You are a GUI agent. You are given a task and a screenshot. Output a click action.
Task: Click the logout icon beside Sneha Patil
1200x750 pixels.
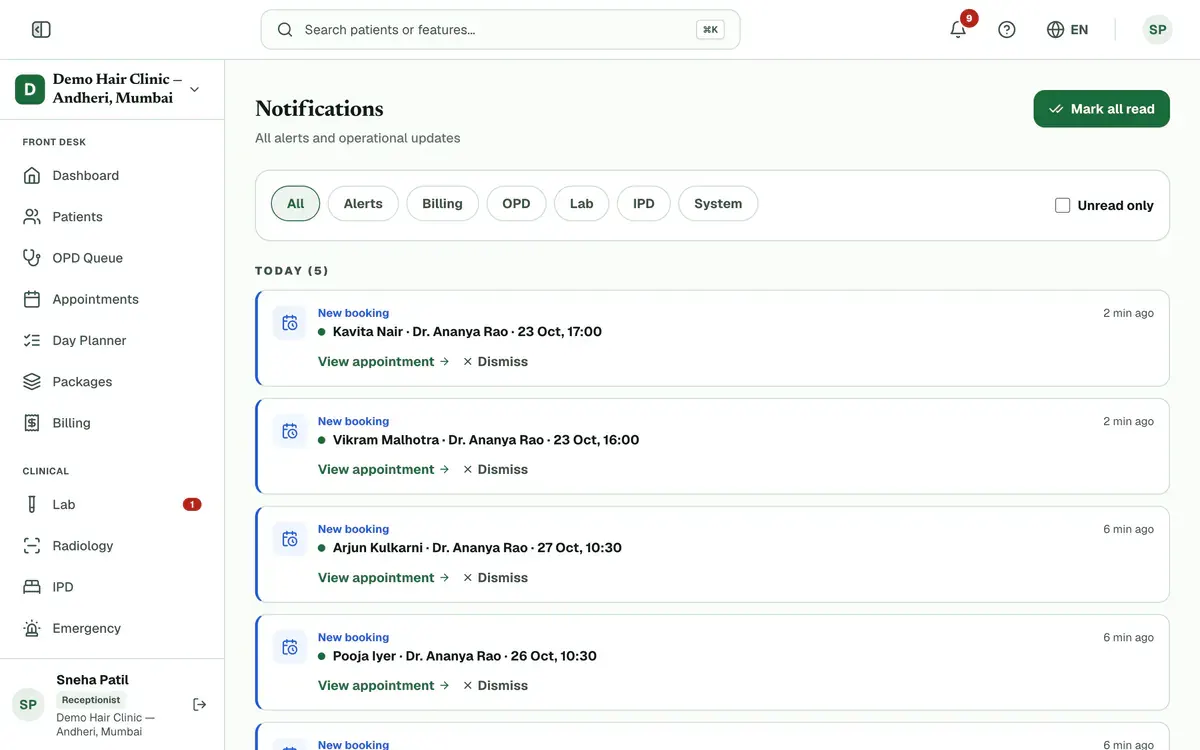(x=200, y=705)
